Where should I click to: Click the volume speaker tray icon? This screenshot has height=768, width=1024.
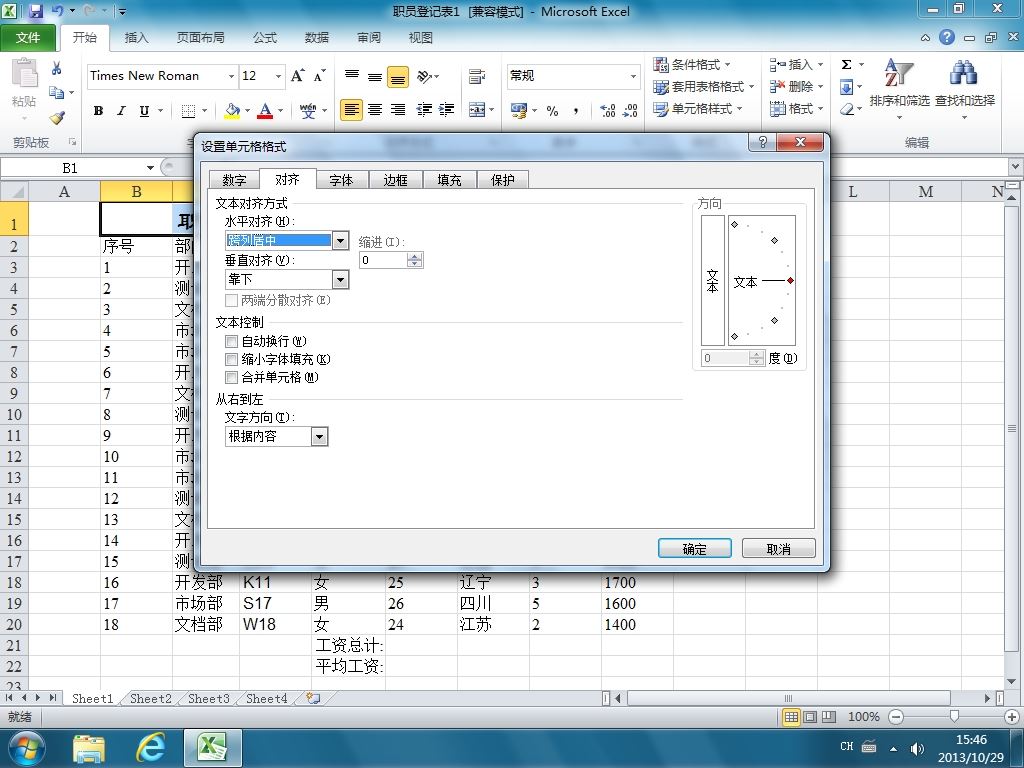click(917, 748)
